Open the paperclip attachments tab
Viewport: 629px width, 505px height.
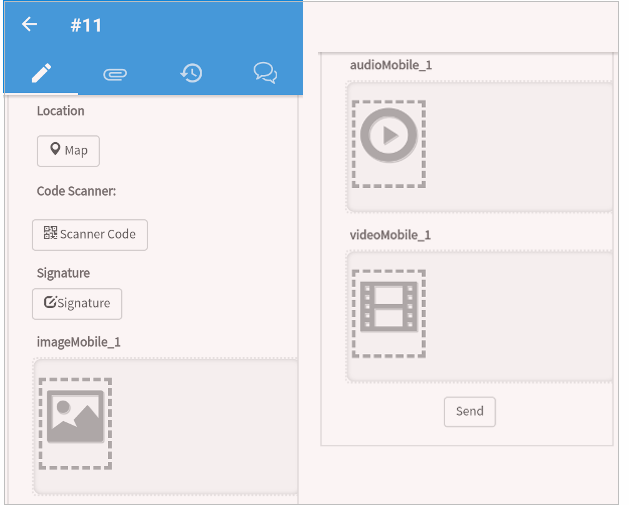(x=115, y=73)
